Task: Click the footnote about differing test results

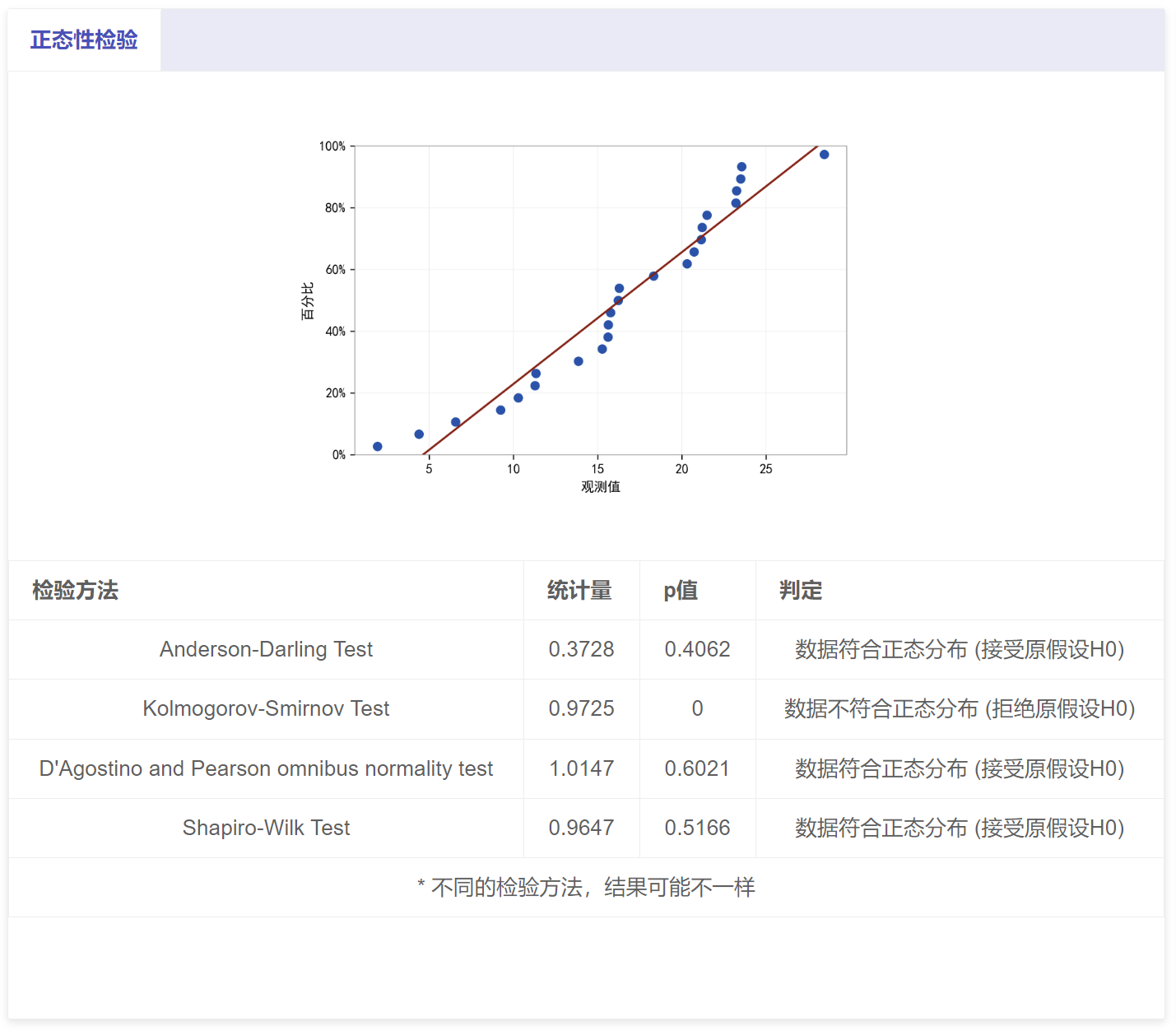Action: [x=586, y=887]
